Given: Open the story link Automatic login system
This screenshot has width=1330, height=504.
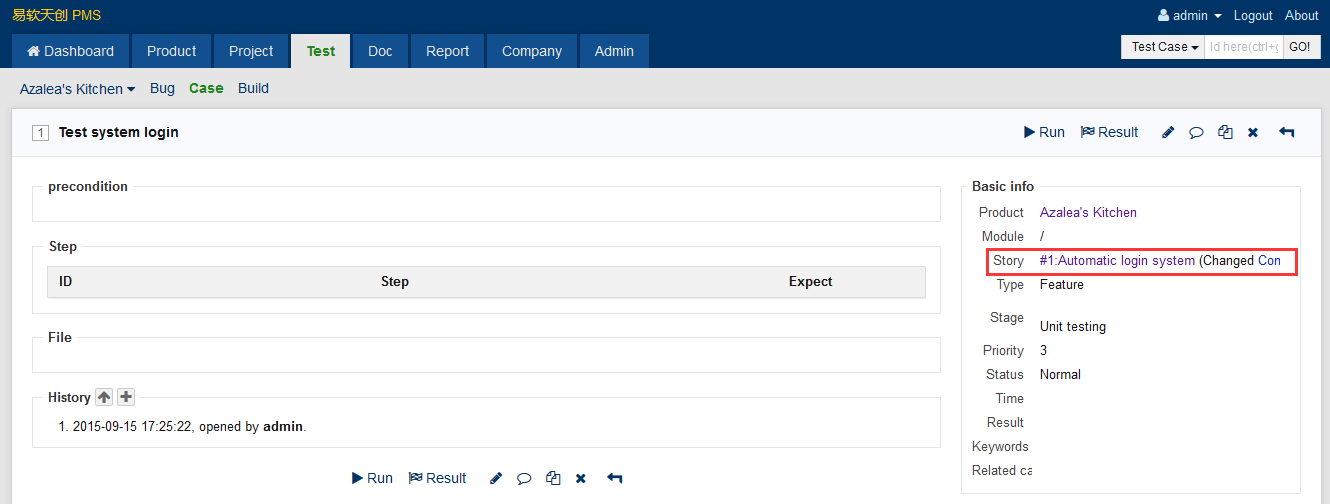Looking at the screenshot, I should pyautogui.click(x=1117, y=260).
